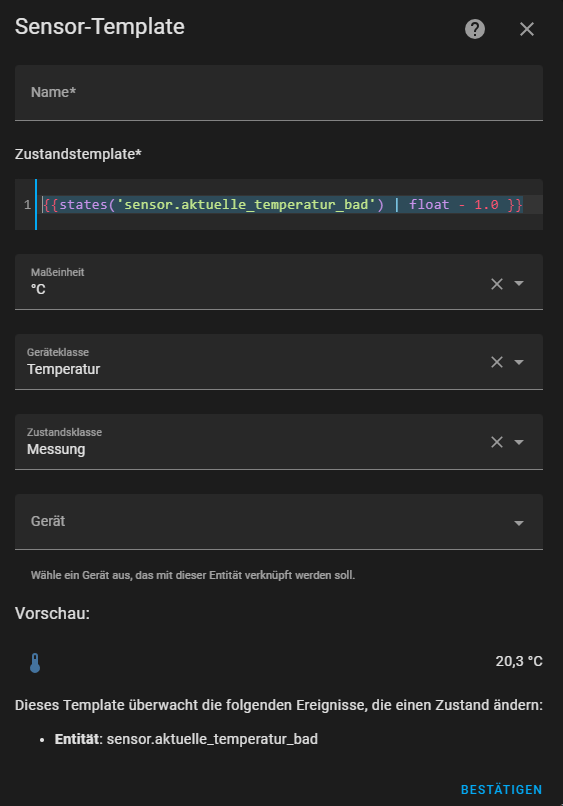563x806 pixels.
Task: Expand the Maßeinheit dropdown arrow
Action: (519, 283)
